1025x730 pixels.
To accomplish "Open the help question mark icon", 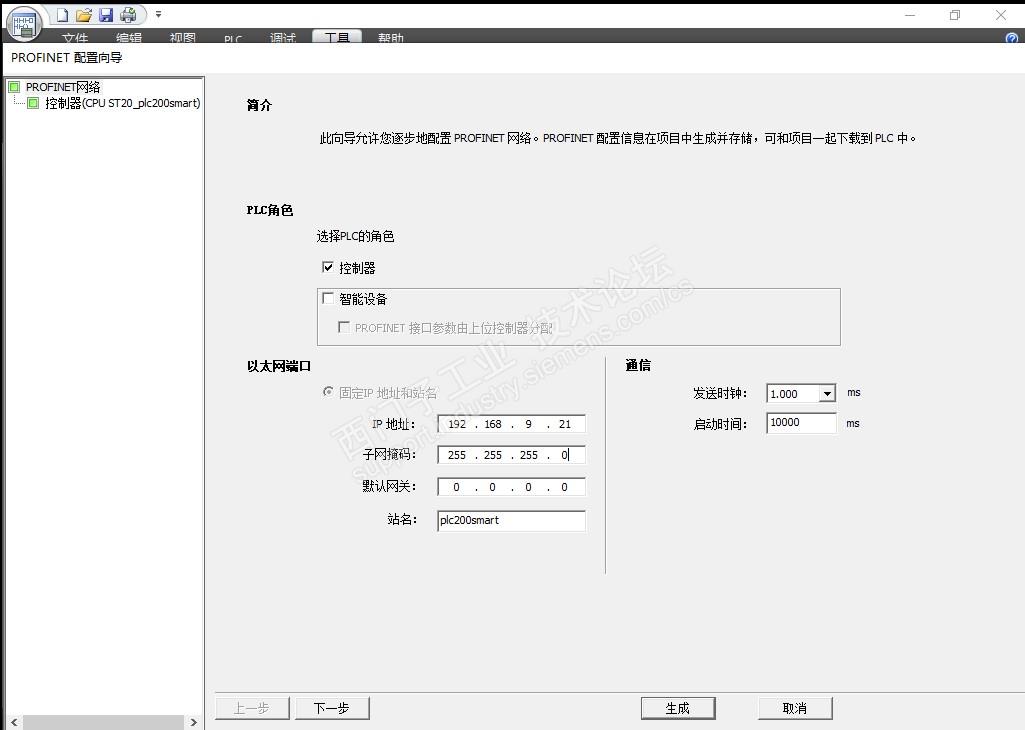I will pos(1012,38).
